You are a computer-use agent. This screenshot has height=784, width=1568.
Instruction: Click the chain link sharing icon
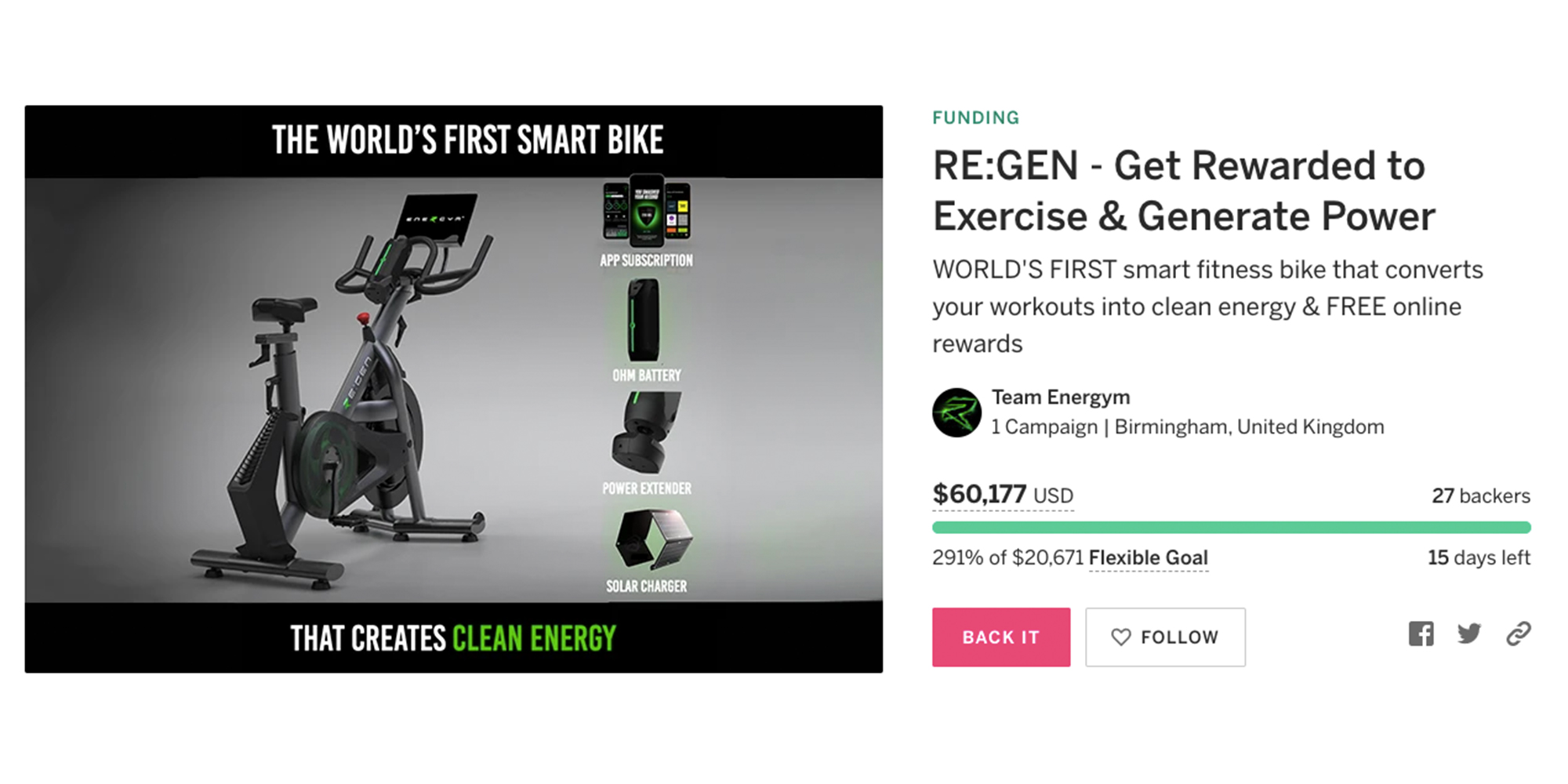pos(1519,633)
